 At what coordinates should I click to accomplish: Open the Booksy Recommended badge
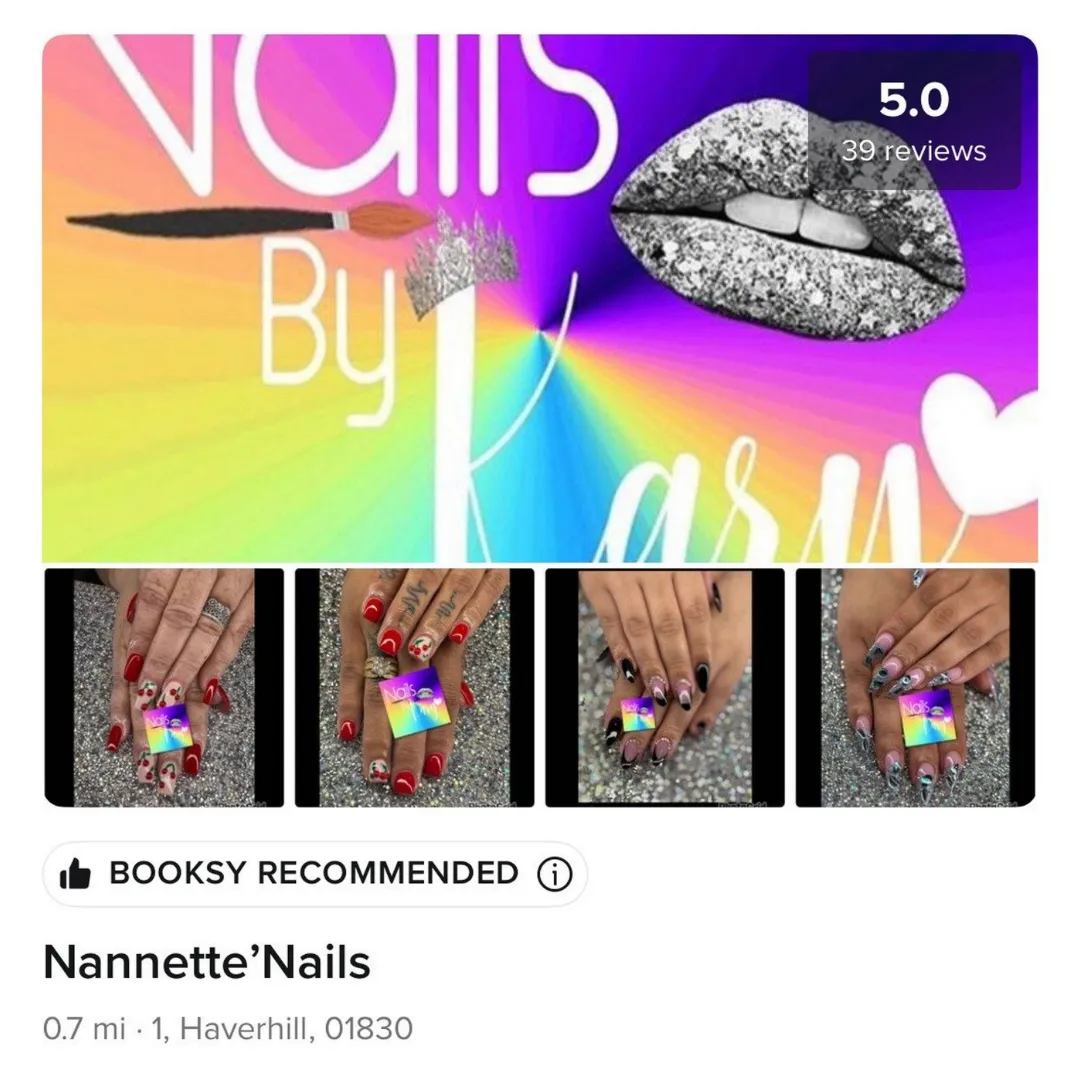coord(315,873)
